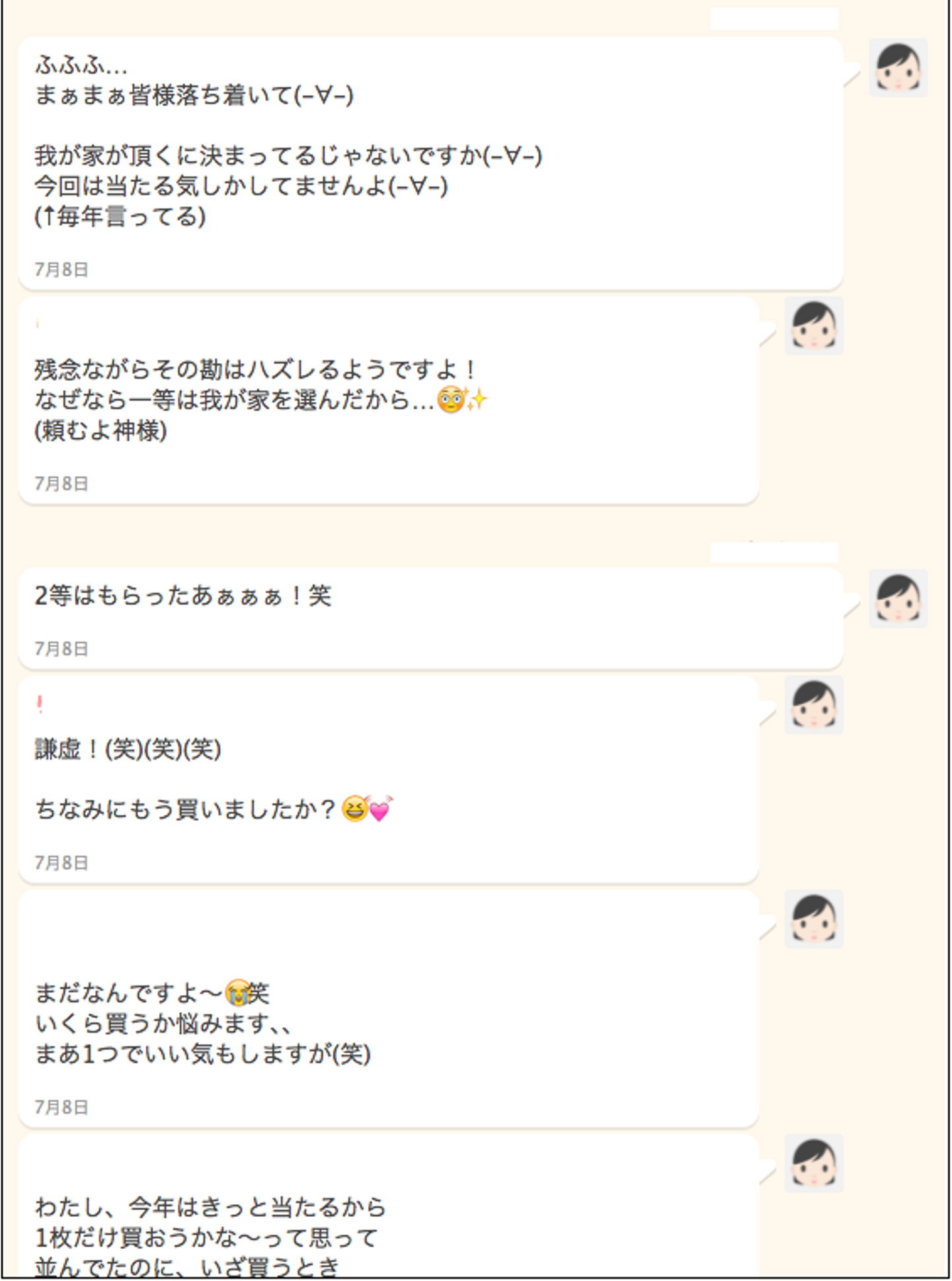Click the flushed face emoji after 選んだから…
This screenshot has height=1281, width=952.
click(451, 400)
